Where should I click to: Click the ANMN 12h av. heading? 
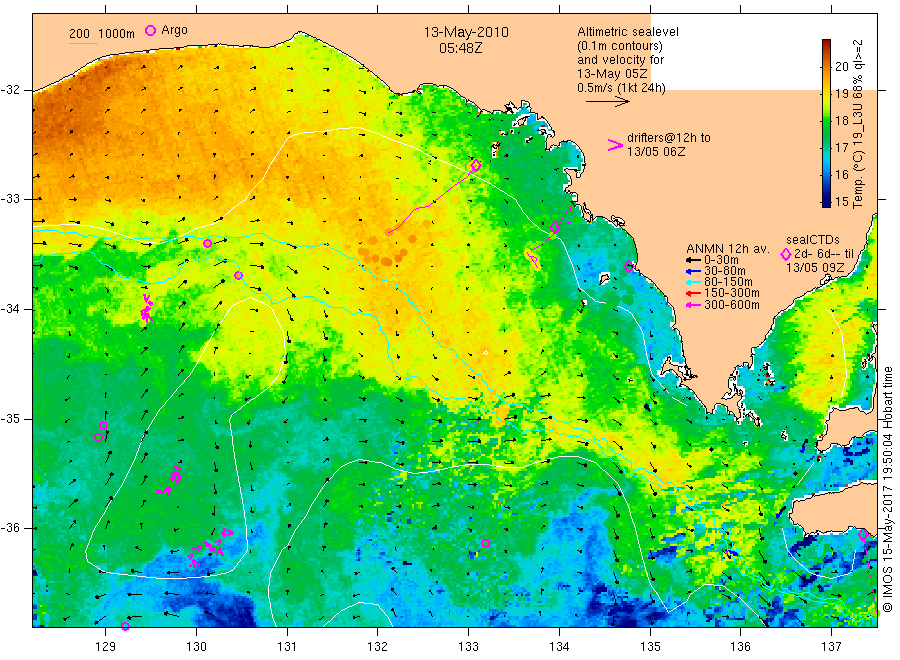pyautogui.click(x=728, y=249)
